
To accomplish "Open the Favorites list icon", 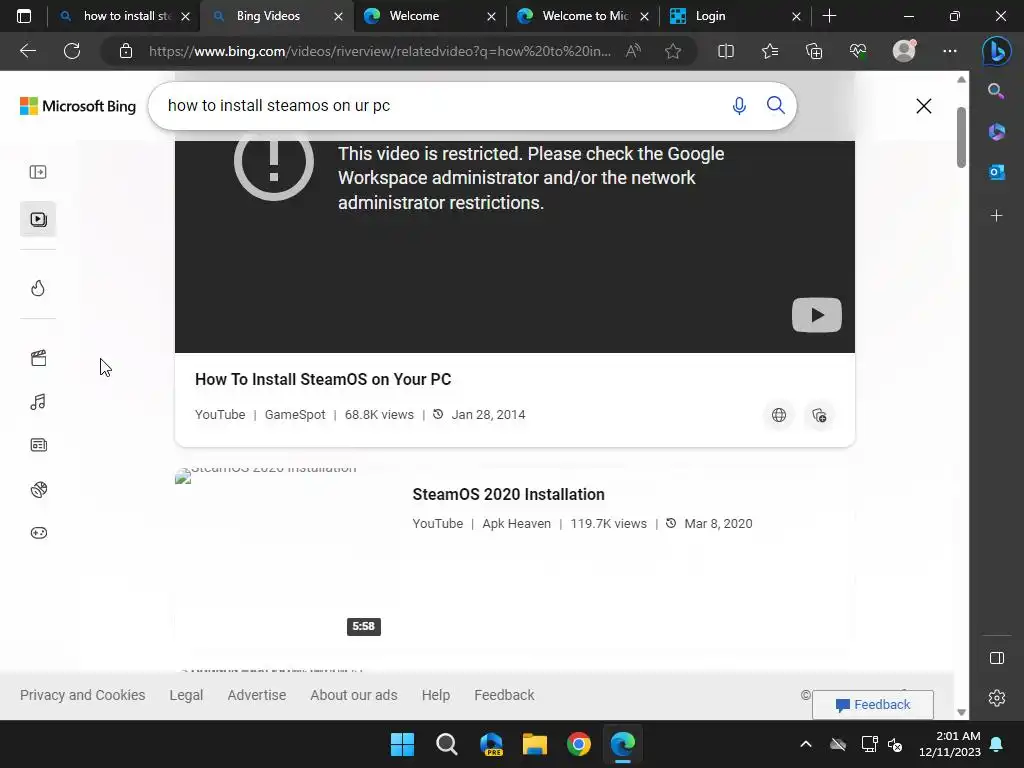I will 770,51.
